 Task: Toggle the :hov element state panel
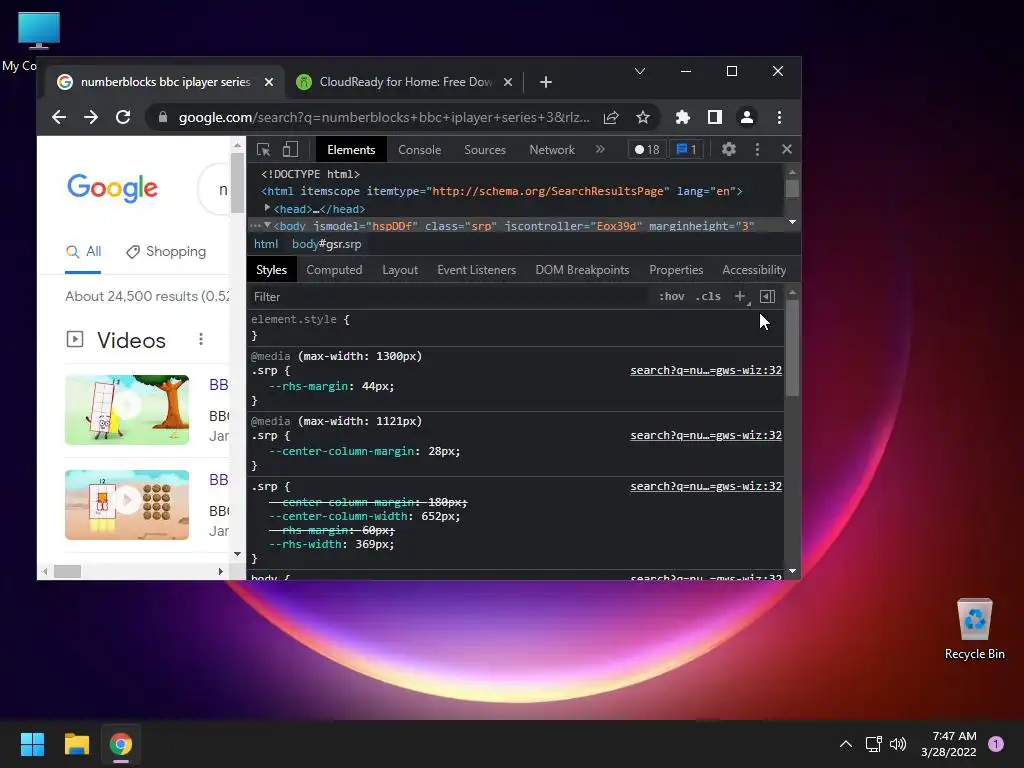(671, 296)
